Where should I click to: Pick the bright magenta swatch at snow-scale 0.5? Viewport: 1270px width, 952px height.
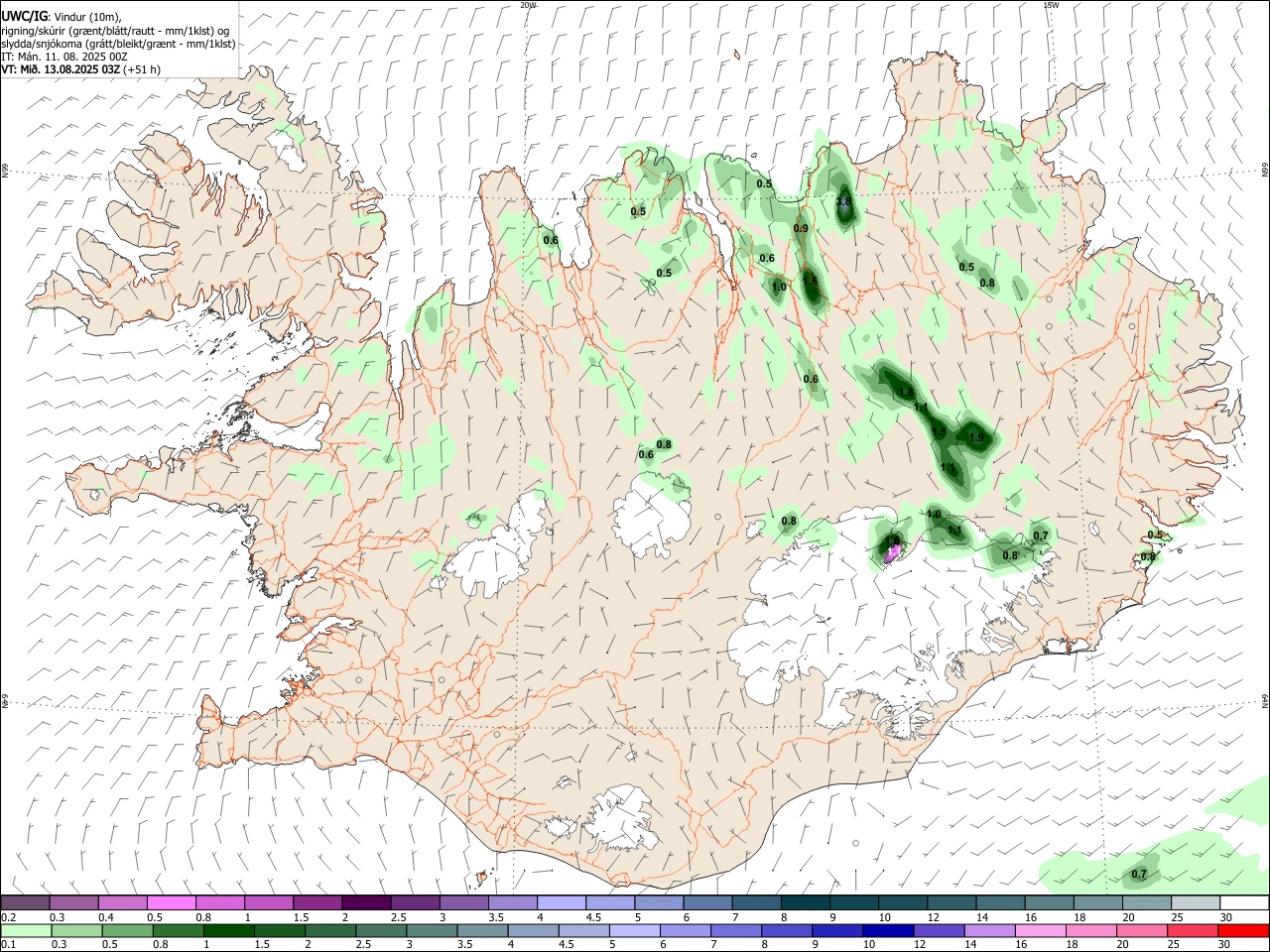pyautogui.click(x=171, y=903)
